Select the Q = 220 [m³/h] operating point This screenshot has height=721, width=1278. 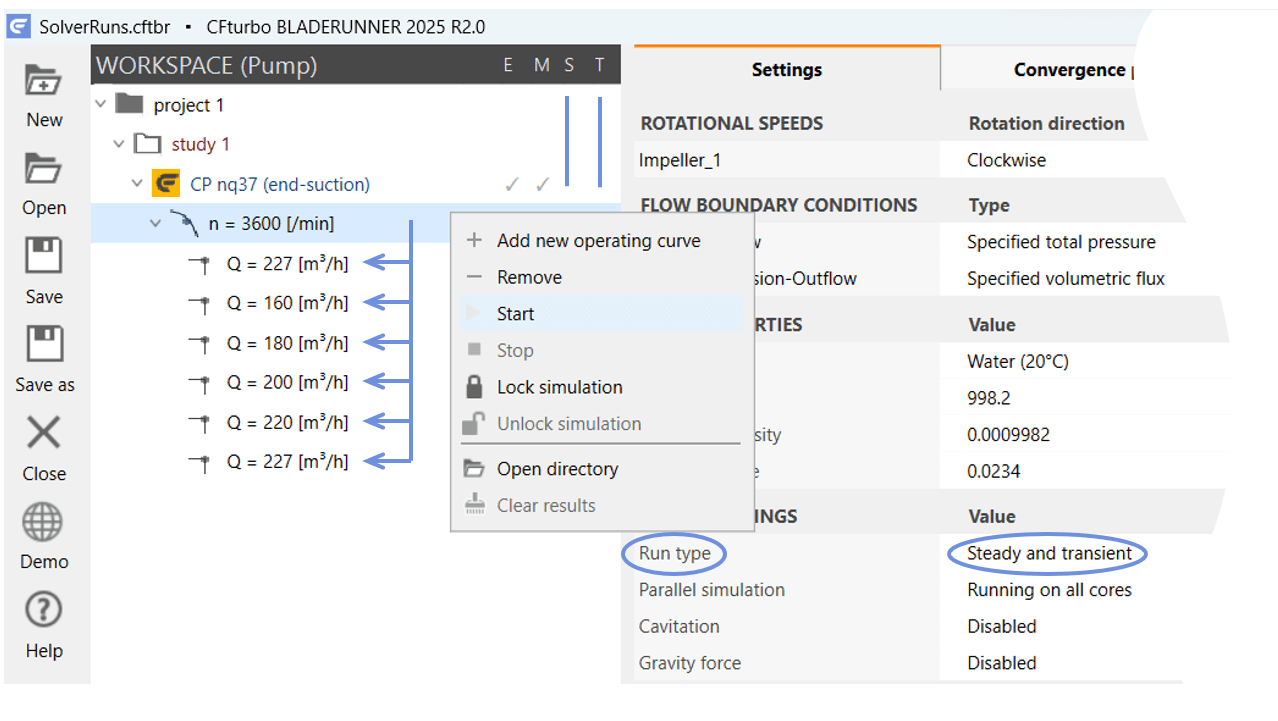(x=288, y=422)
